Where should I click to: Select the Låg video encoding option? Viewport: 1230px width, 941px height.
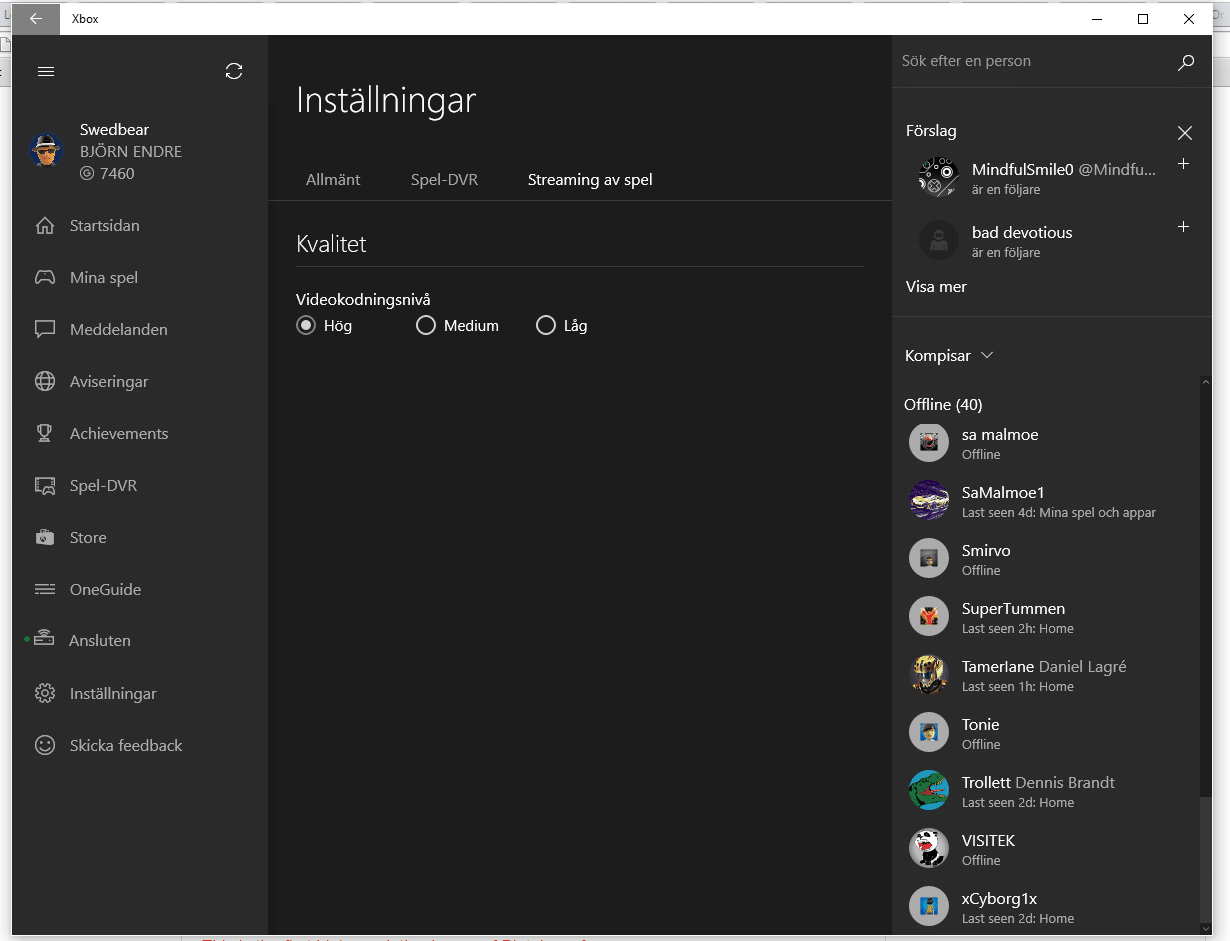(546, 326)
